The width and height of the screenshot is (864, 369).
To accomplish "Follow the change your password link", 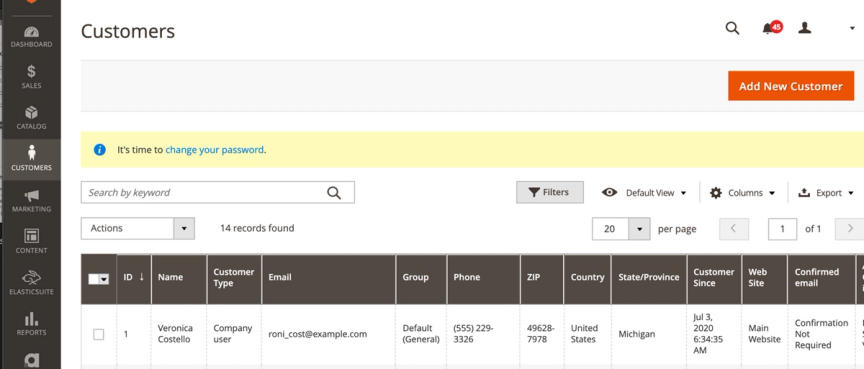I will coord(214,150).
